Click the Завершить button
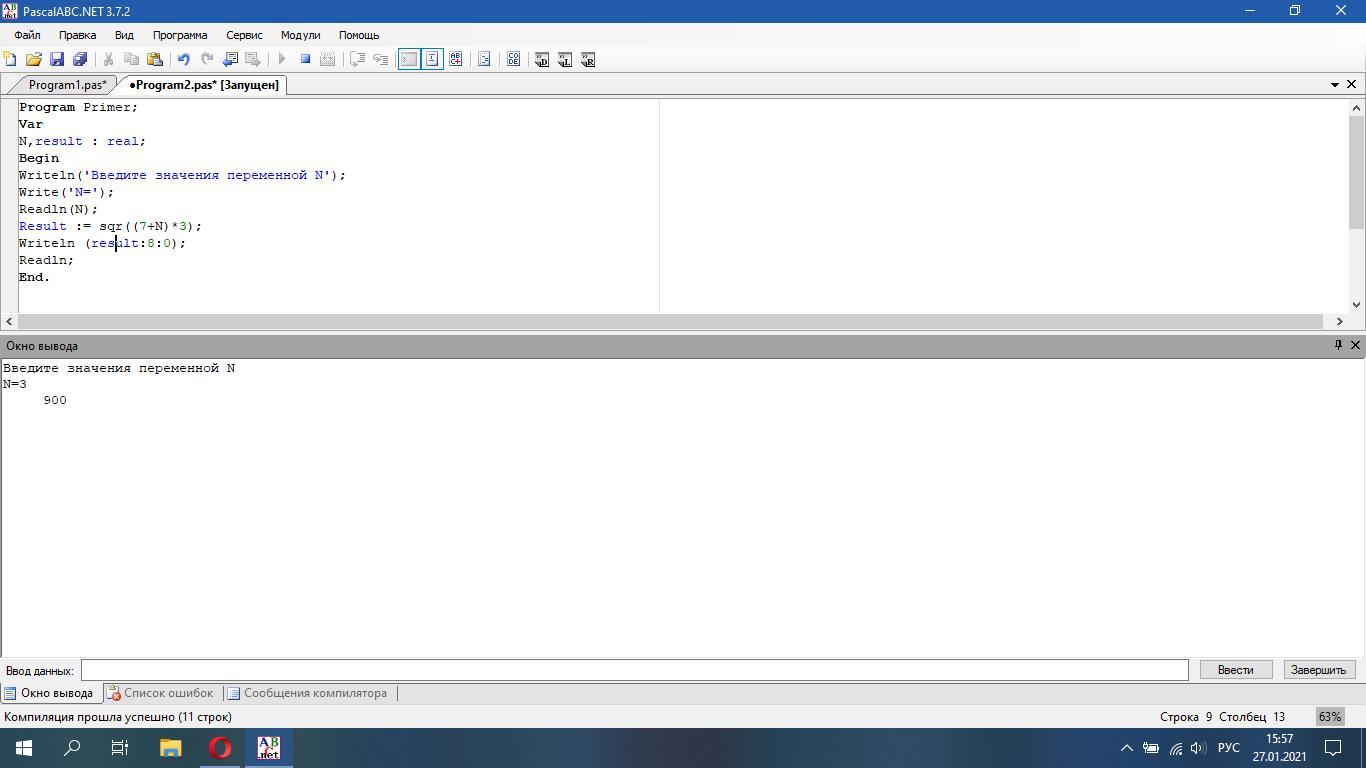 pos(1318,670)
